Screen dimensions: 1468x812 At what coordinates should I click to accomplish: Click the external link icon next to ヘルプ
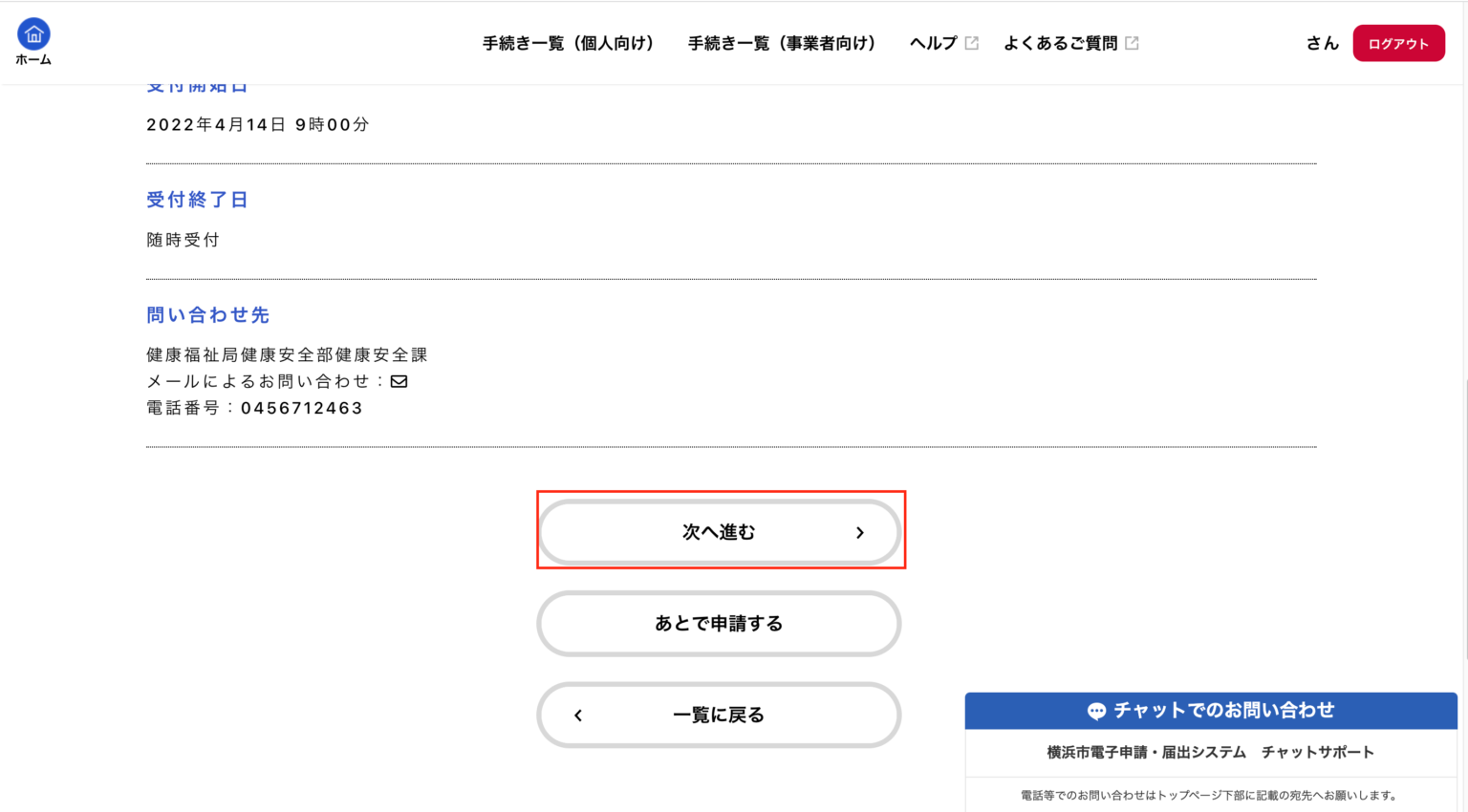pos(972,42)
